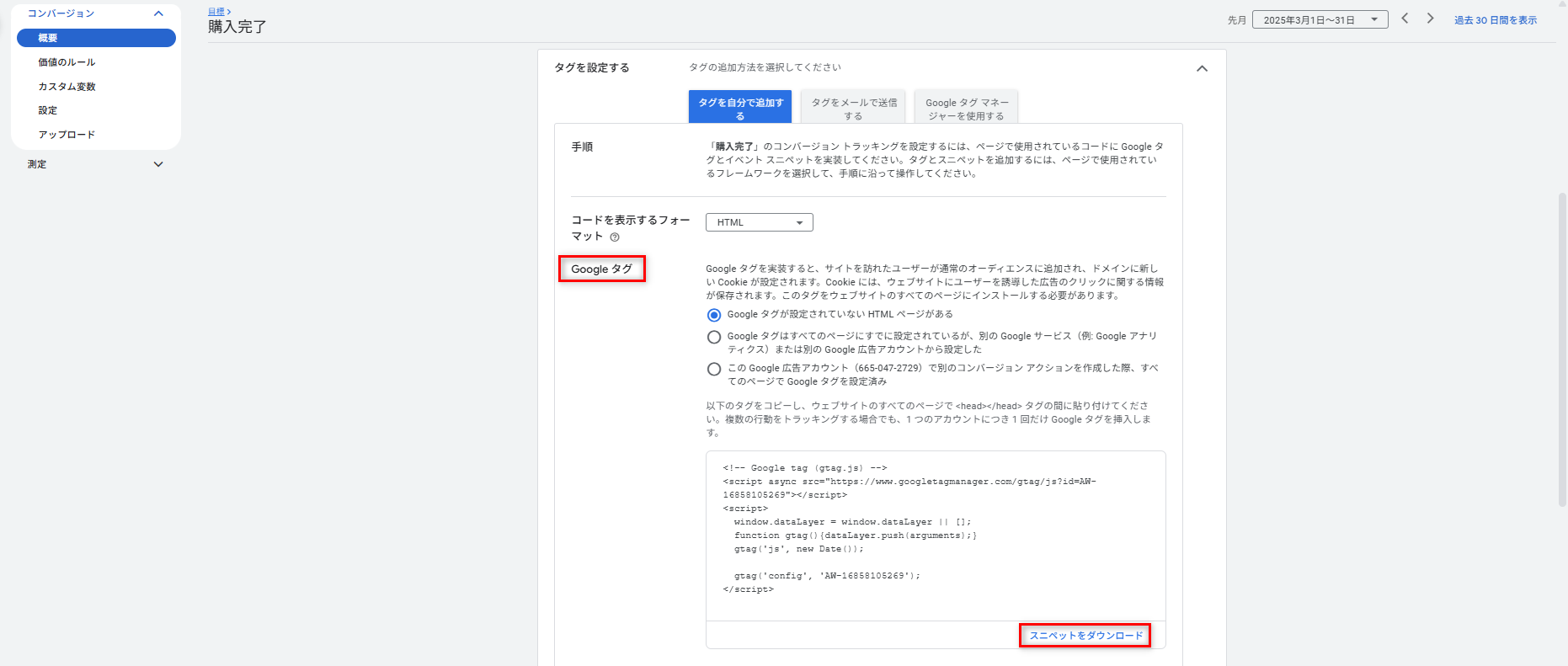The width and height of the screenshot is (1568, 666).
Task: Click inside the Google tag code snippet box
Action: pos(936,535)
